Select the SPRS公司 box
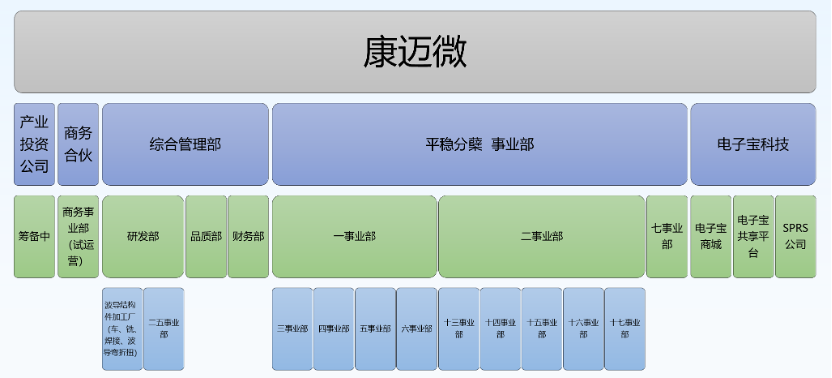The image size is (832, 378). pyautogui.click(x=795, y=237)
